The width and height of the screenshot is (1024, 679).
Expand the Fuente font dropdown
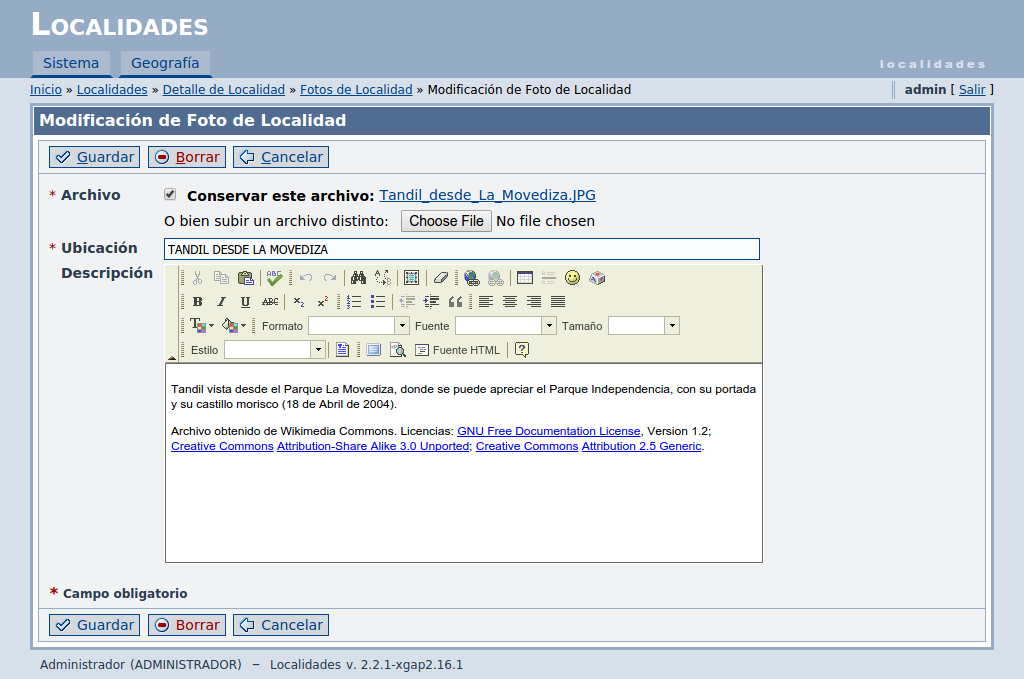(x=549, y=326)
